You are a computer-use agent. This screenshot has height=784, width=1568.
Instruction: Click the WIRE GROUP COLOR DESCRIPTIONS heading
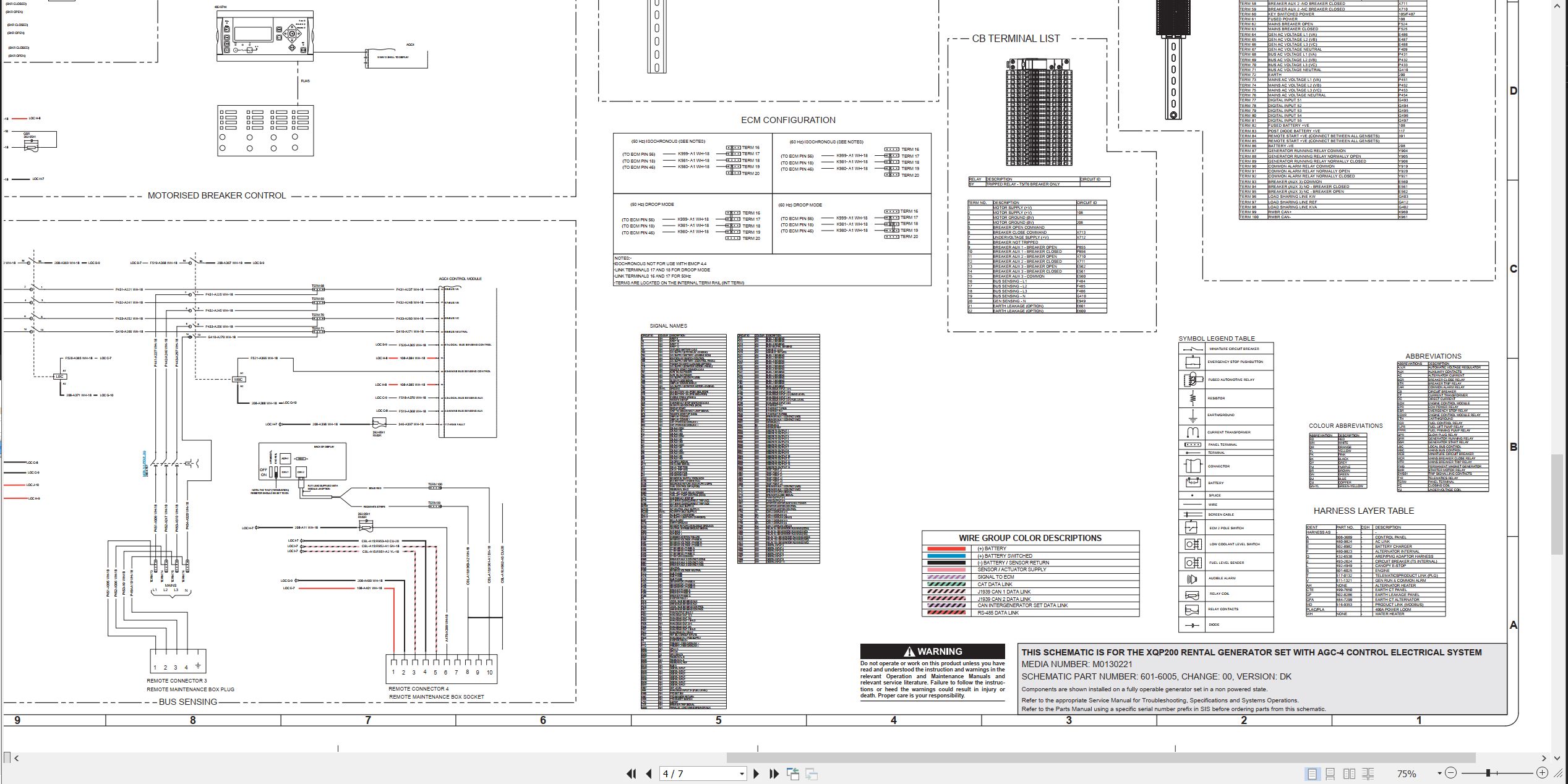click(1030, 538)
